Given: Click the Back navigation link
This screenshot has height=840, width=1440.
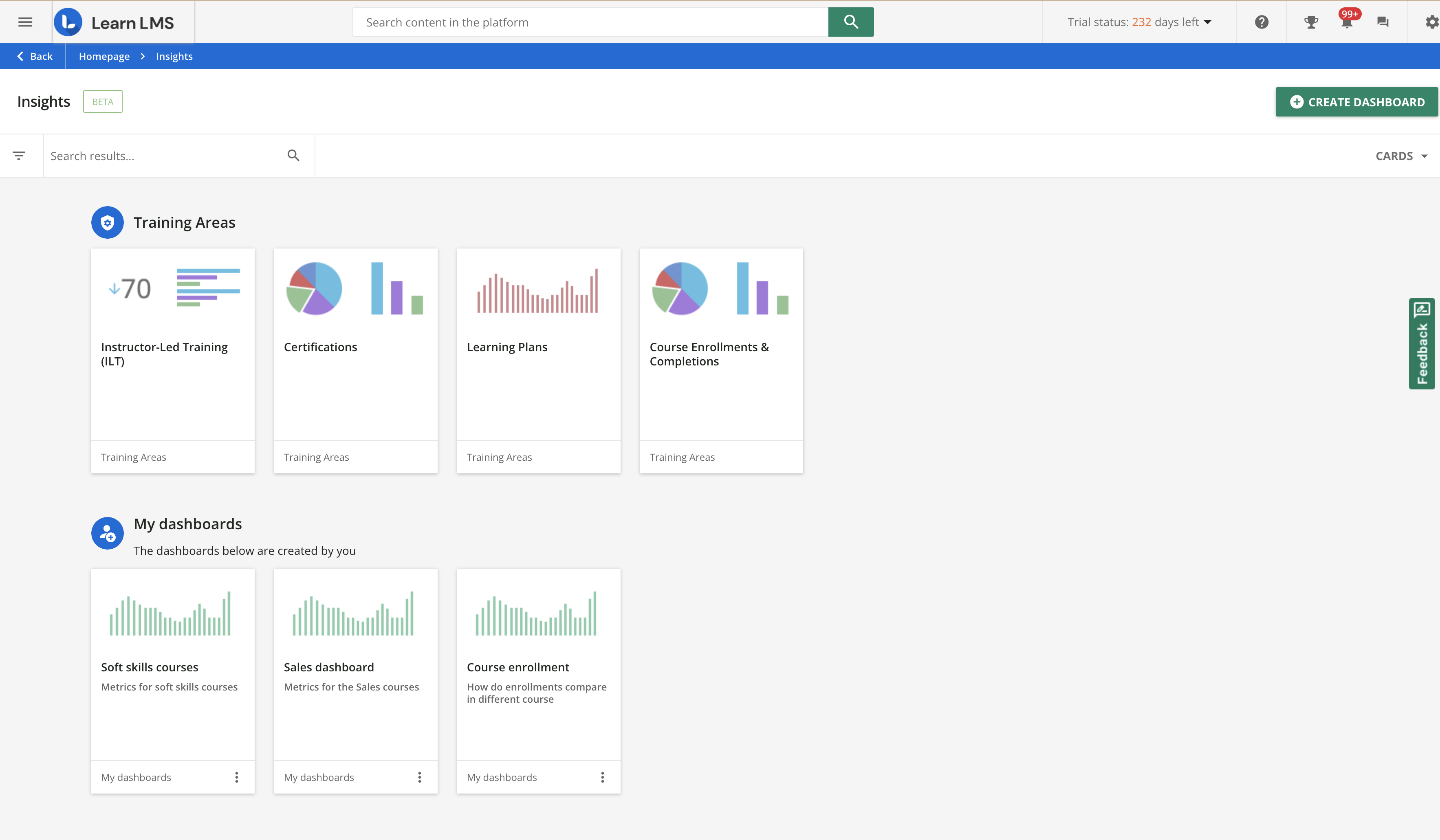Looking at the screenshot, I should click(35, 56).
